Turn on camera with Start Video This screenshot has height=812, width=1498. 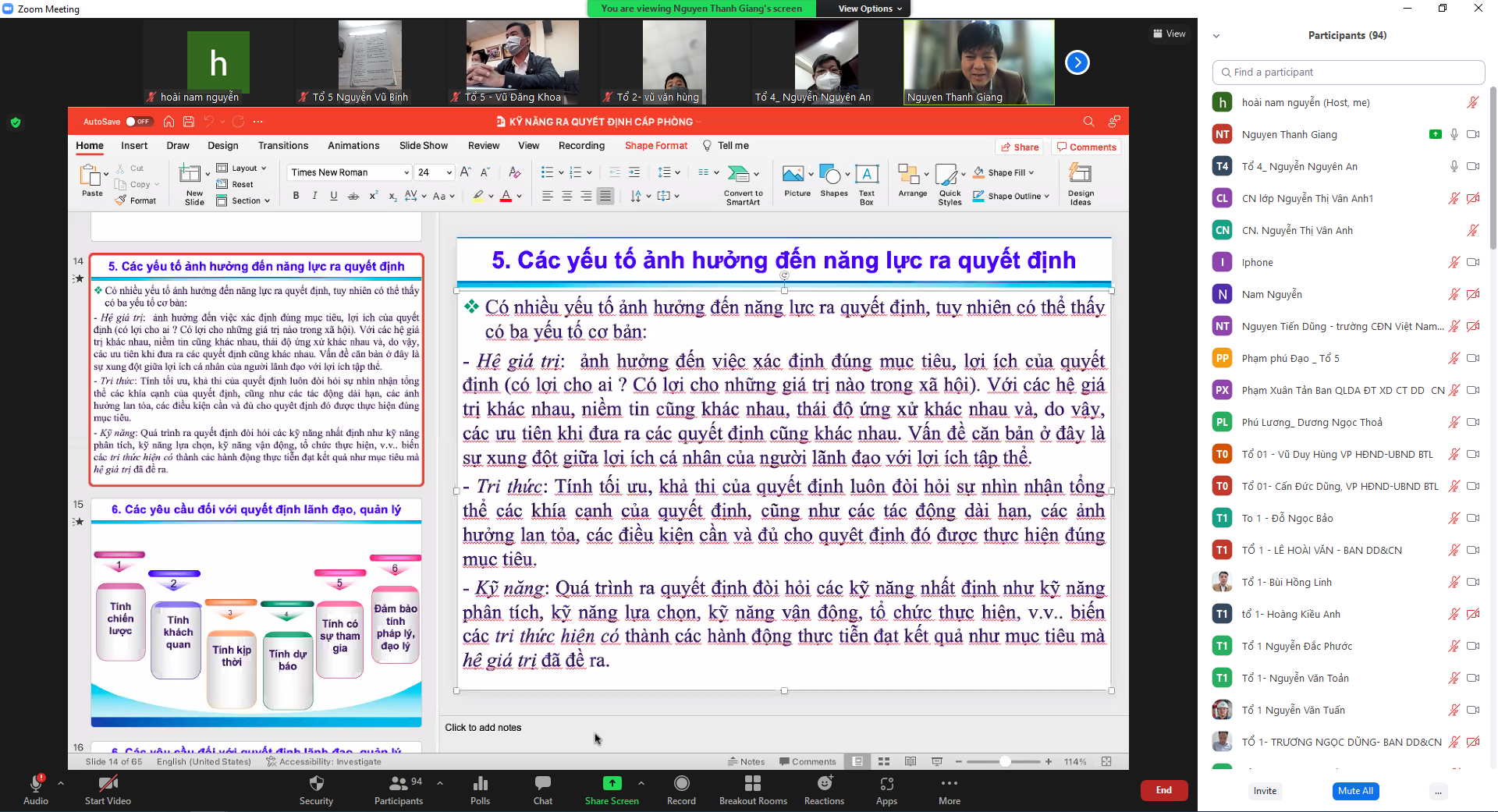(108, 784)
